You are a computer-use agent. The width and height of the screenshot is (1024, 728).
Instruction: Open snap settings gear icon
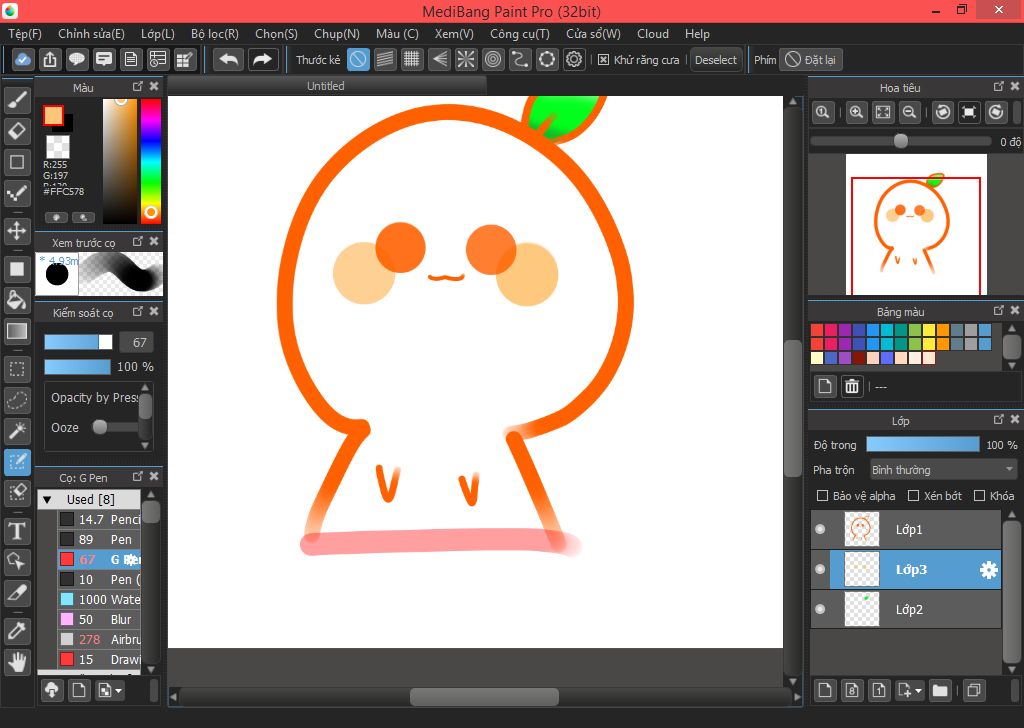pyautogui.click(x=574, y=59)
